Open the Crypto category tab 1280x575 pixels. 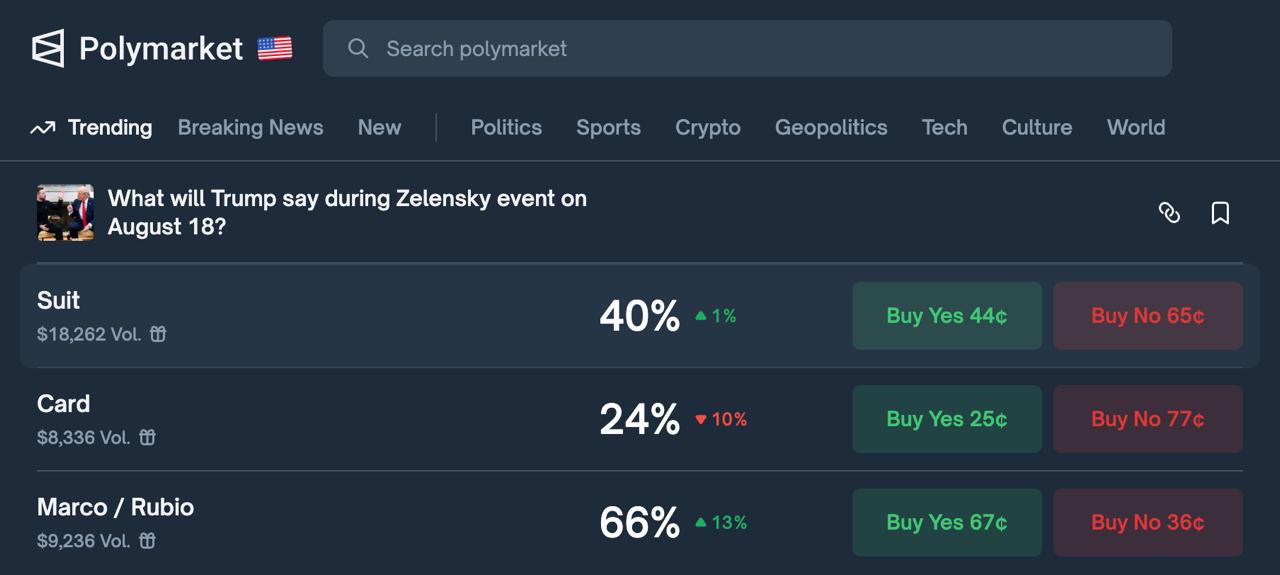click(x=708, y=127)
